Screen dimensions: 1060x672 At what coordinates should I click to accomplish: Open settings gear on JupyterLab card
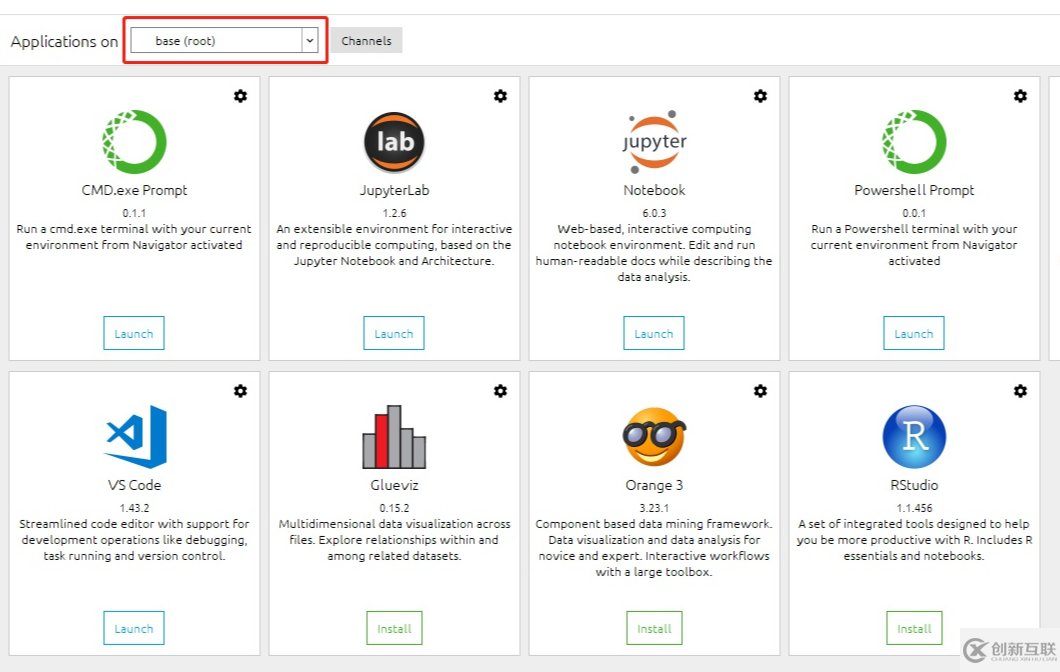[x=500, y=96]
